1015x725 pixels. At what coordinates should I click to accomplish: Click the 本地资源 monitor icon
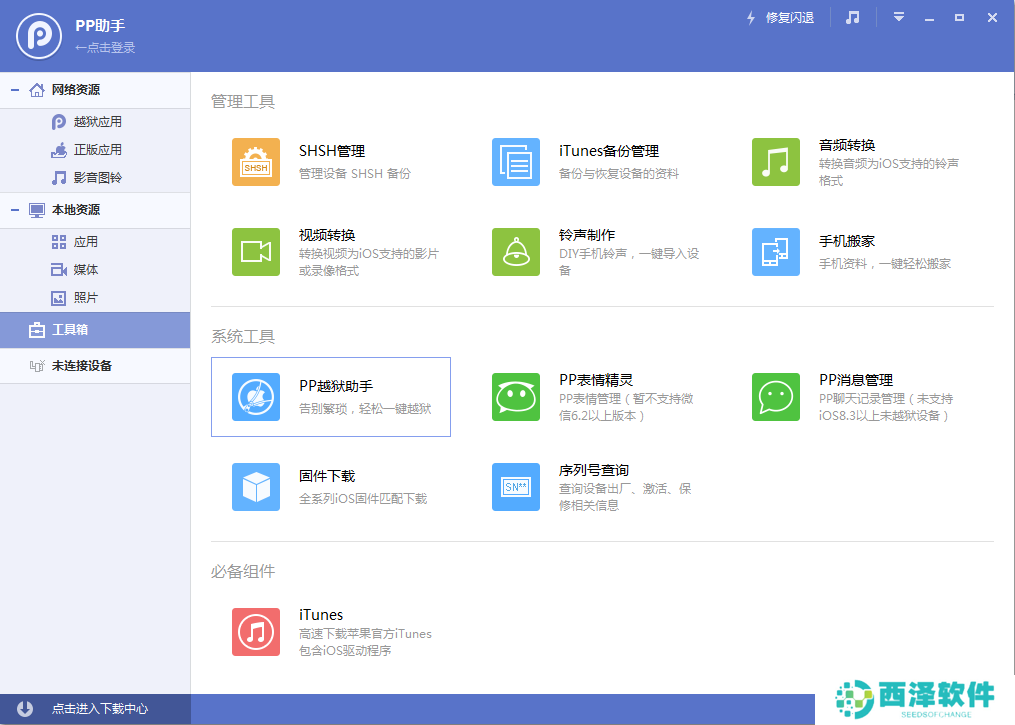pyautogui.click(x=37, y=210)
